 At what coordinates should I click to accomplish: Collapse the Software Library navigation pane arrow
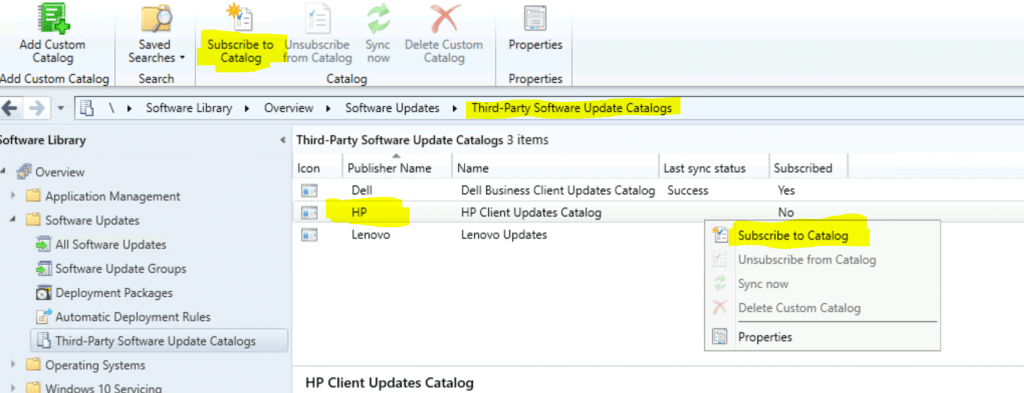point(283,140)
